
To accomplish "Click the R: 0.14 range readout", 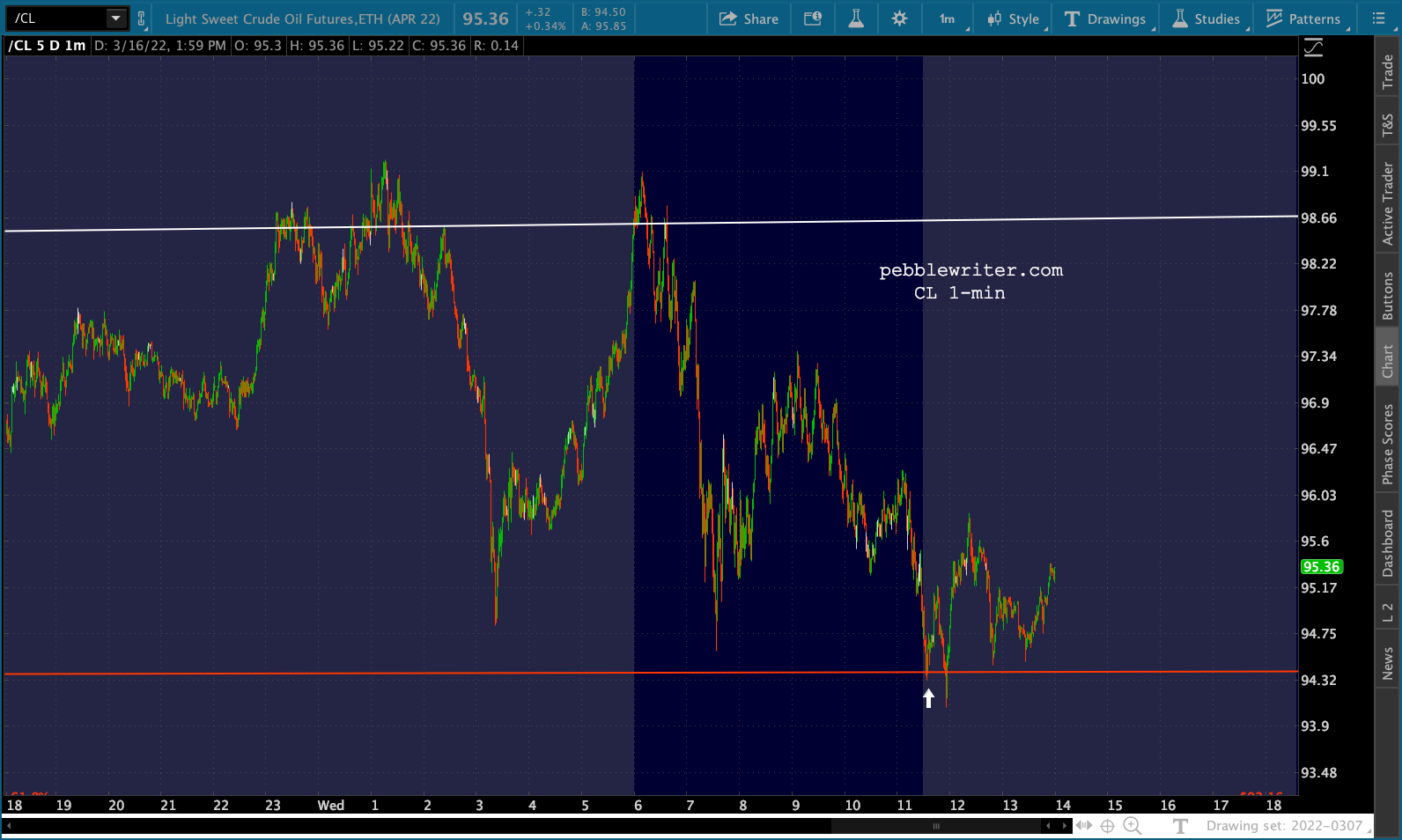I will 496,46.
